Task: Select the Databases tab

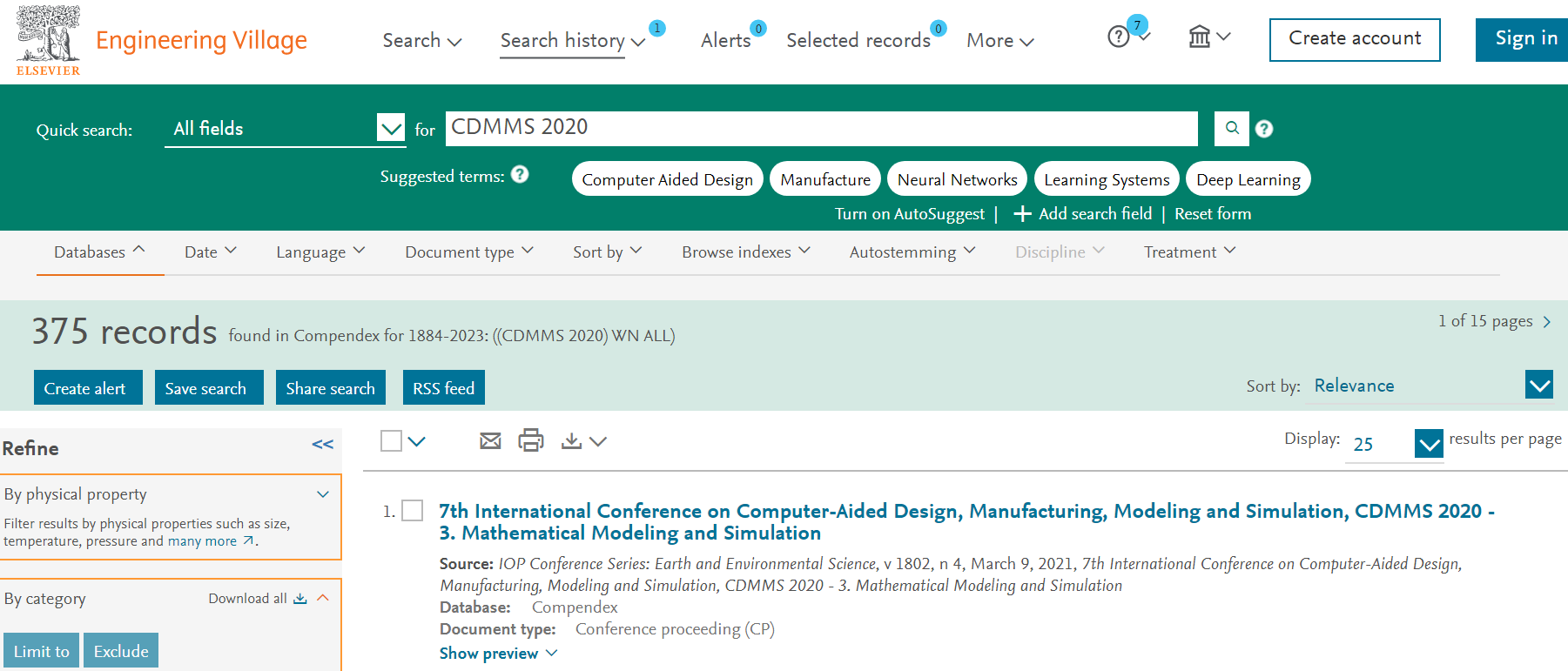Action: pos(99,252)
